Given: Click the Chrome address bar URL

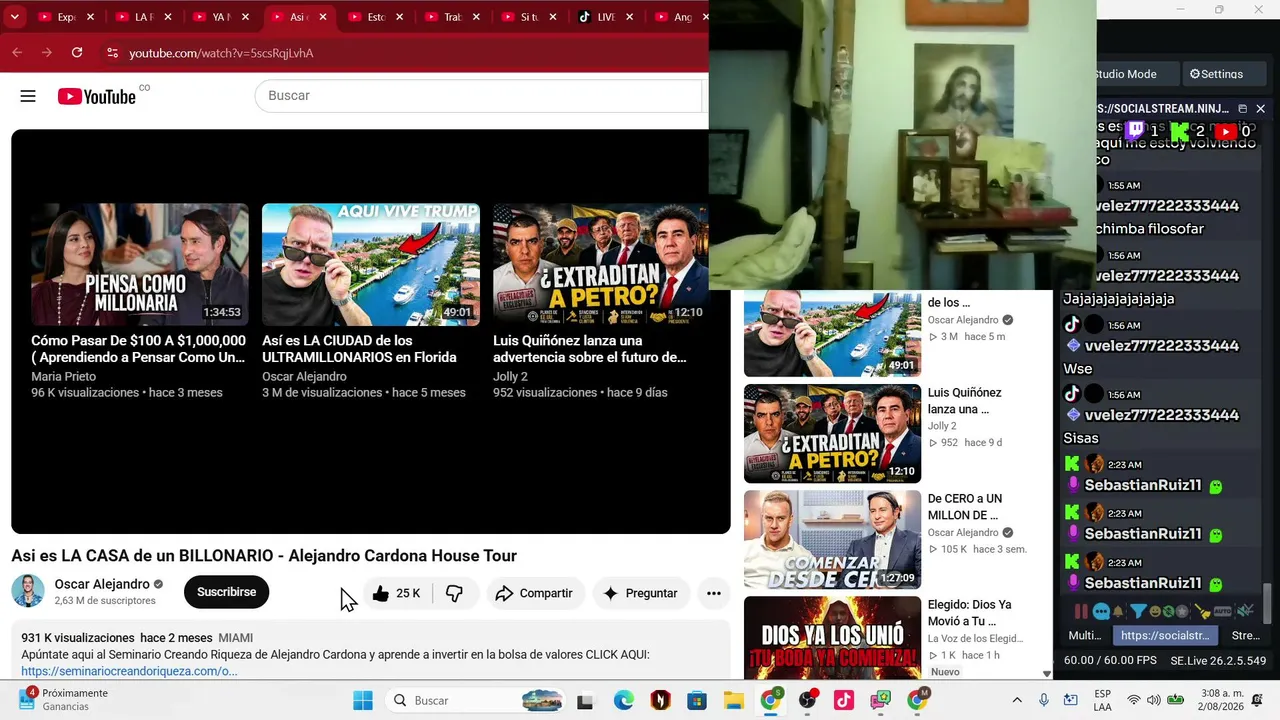Looking at the screenshot, I should tap(221, 53).
